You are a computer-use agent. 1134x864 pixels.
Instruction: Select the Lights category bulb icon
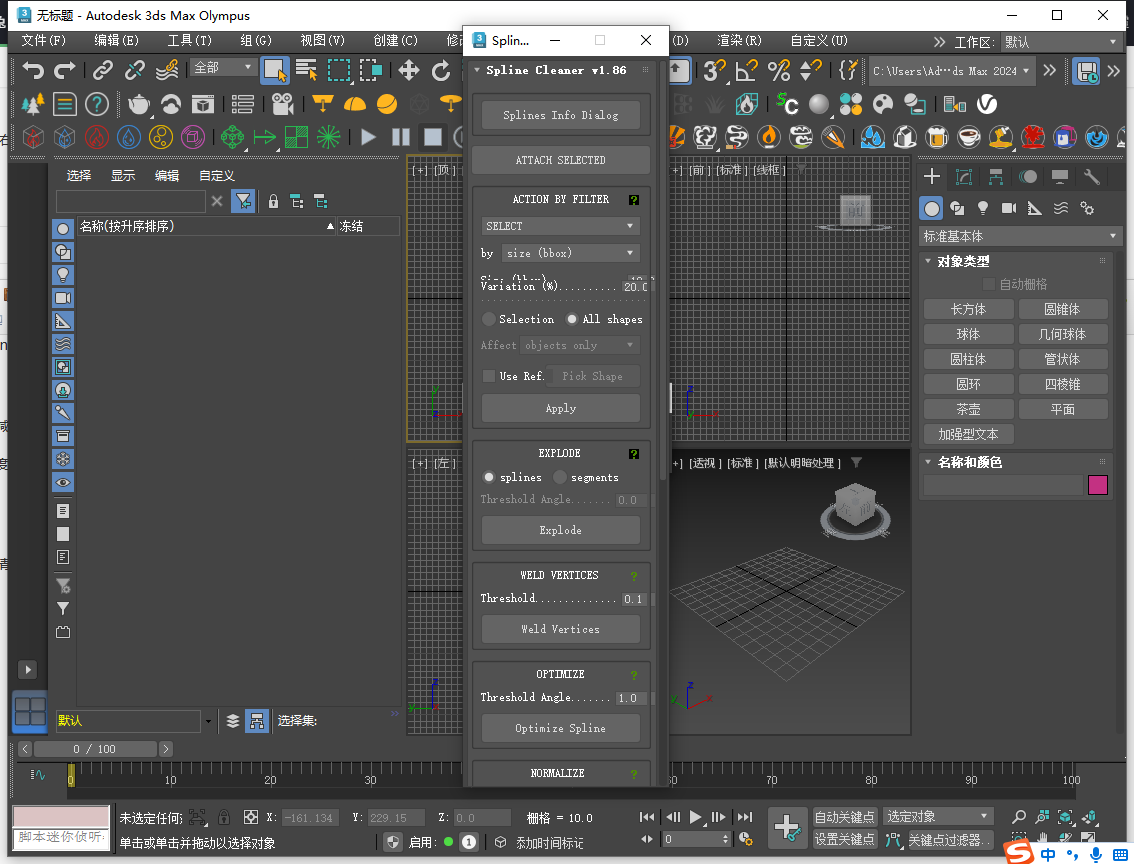pyautogui.click(x=983, y=209)
